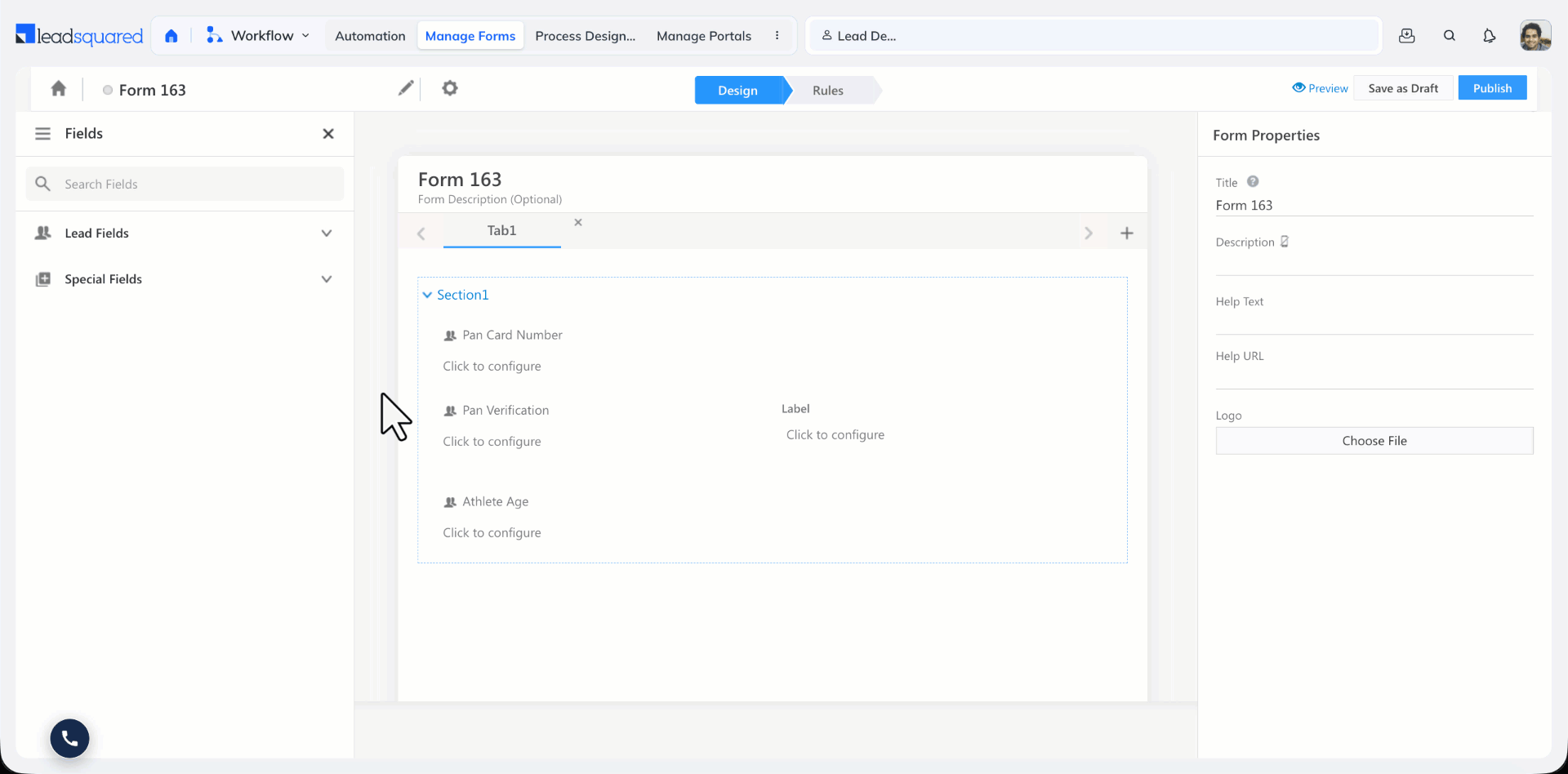Screen dimensions: 1568x774
Task: Close the Fields panel
Action: tap(328, 134)
